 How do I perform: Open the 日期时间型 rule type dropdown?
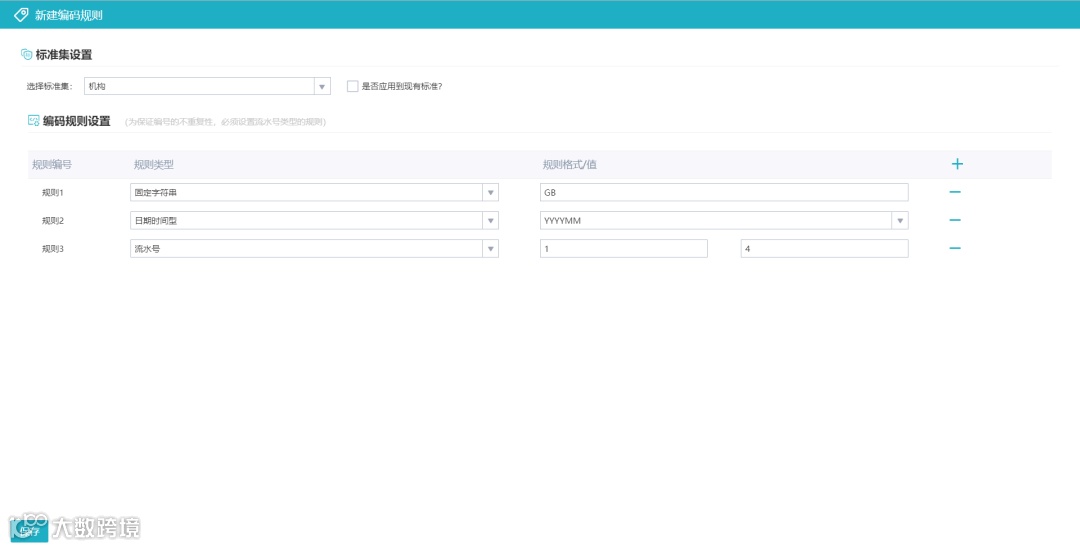[x=490, y=220]
